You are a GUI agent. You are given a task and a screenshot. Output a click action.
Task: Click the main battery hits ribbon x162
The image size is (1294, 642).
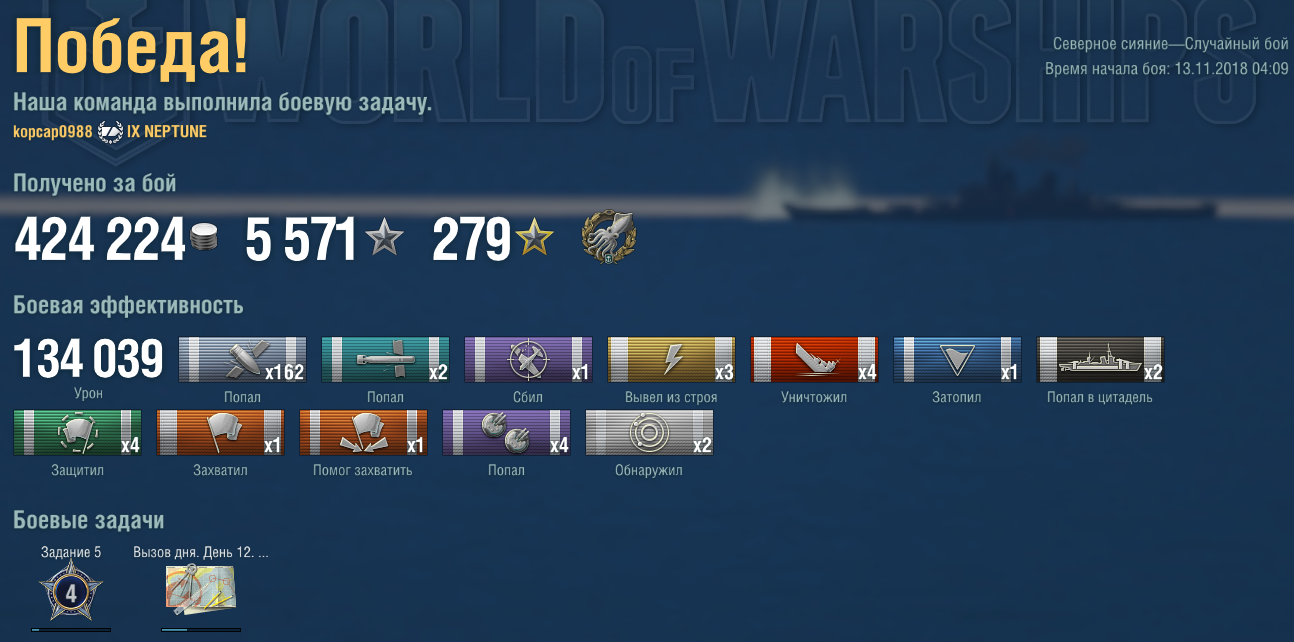tap(242, 360)
